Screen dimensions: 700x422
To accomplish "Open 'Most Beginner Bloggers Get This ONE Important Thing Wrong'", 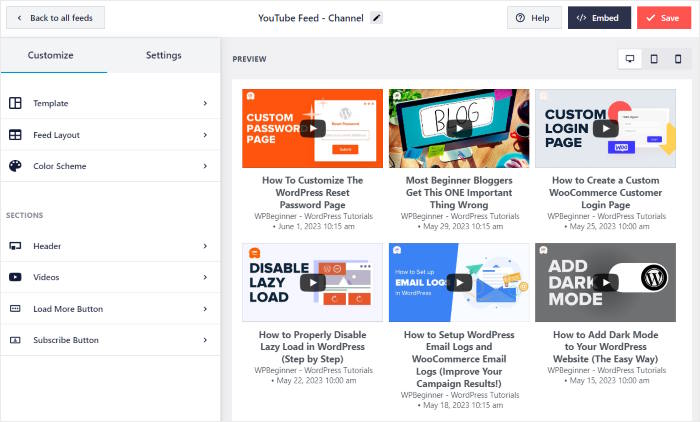I will click(459, 192).
